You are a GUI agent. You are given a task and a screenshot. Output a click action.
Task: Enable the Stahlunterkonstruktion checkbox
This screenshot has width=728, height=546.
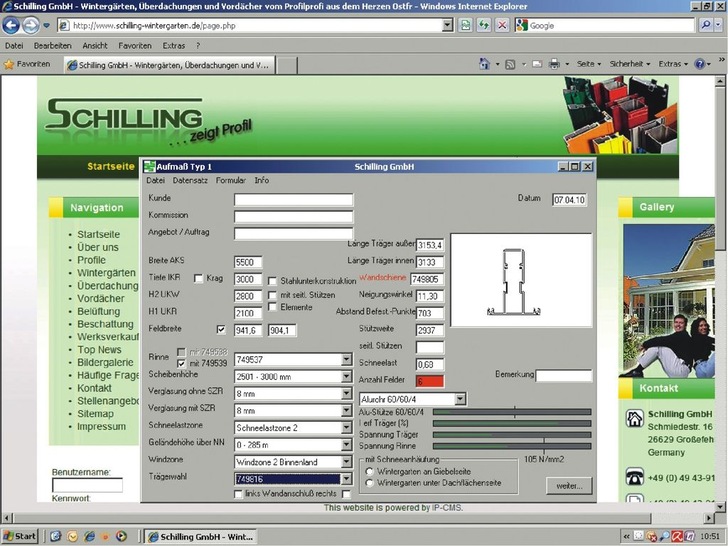coord(272,281)
